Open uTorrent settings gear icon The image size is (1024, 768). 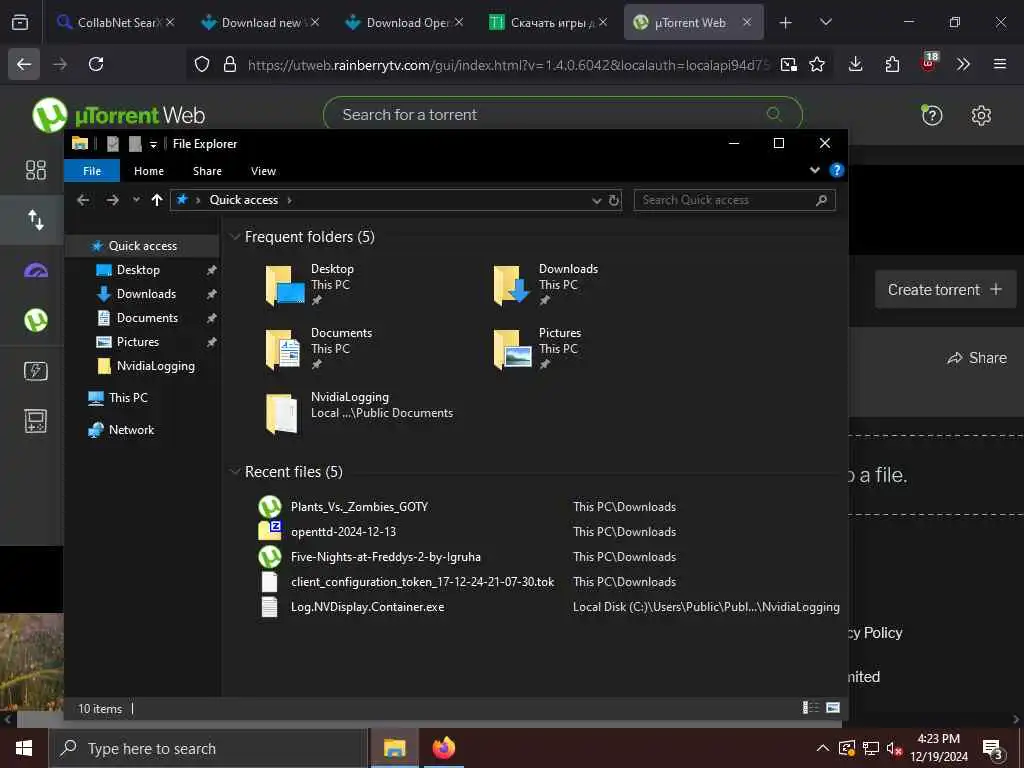(x=981, y=116)
